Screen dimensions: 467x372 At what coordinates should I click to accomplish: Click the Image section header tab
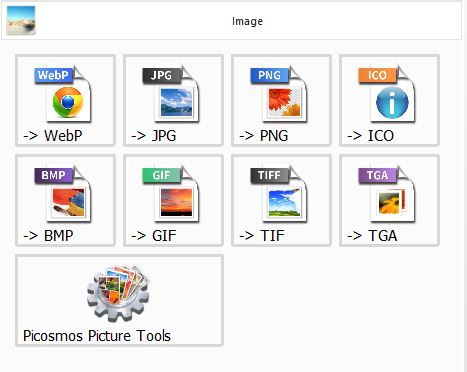[x=231, y=21]
